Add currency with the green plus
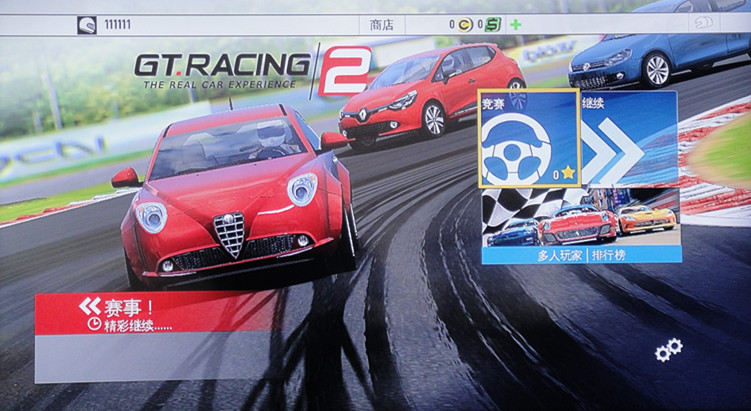The image size is (751, 411). [515, 24]
